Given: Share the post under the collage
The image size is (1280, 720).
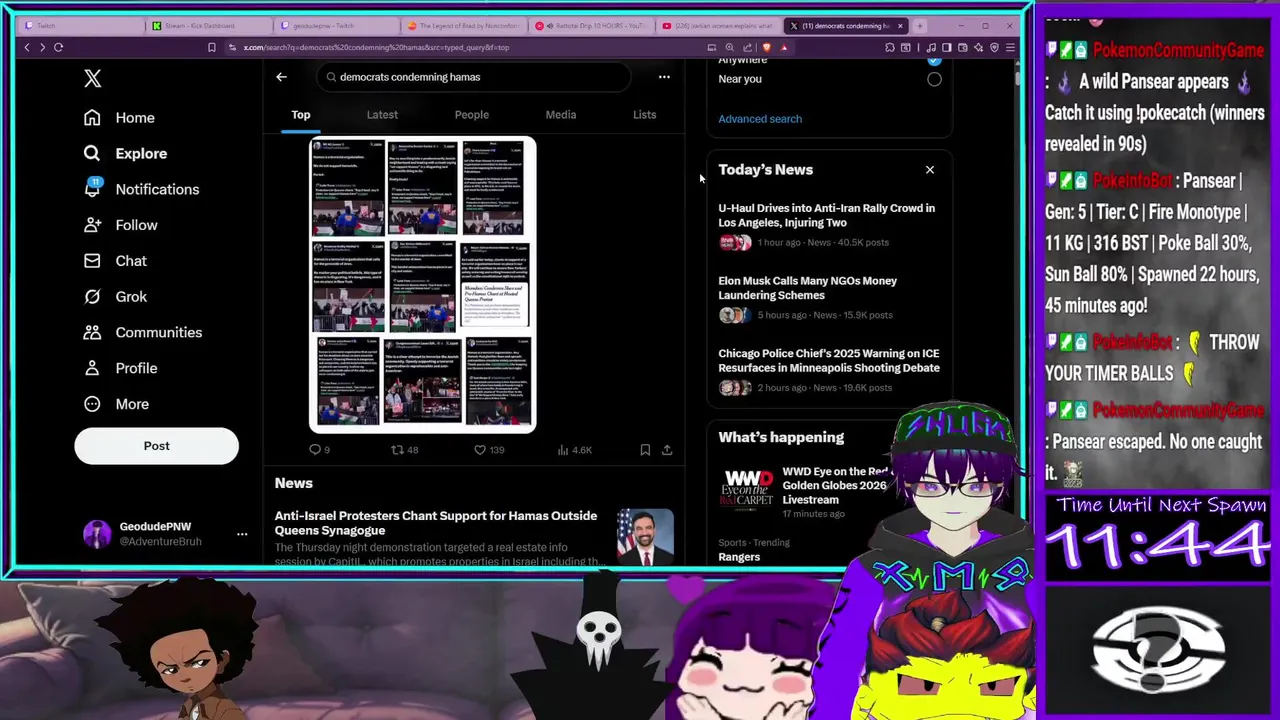Looking at the screenshot, I should [x=667, y=450].
